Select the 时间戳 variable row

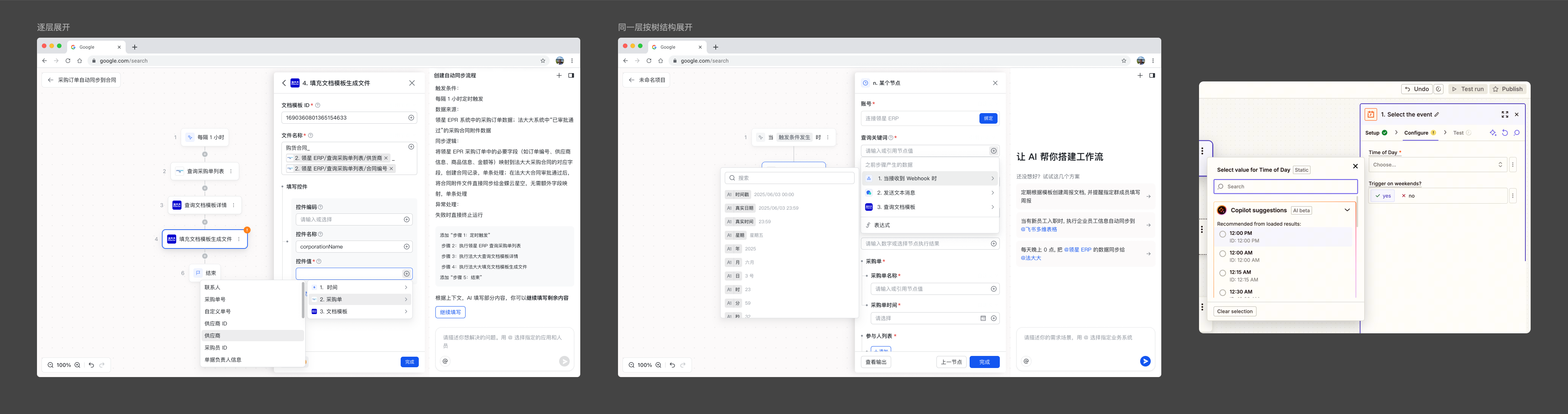(790, 195)
